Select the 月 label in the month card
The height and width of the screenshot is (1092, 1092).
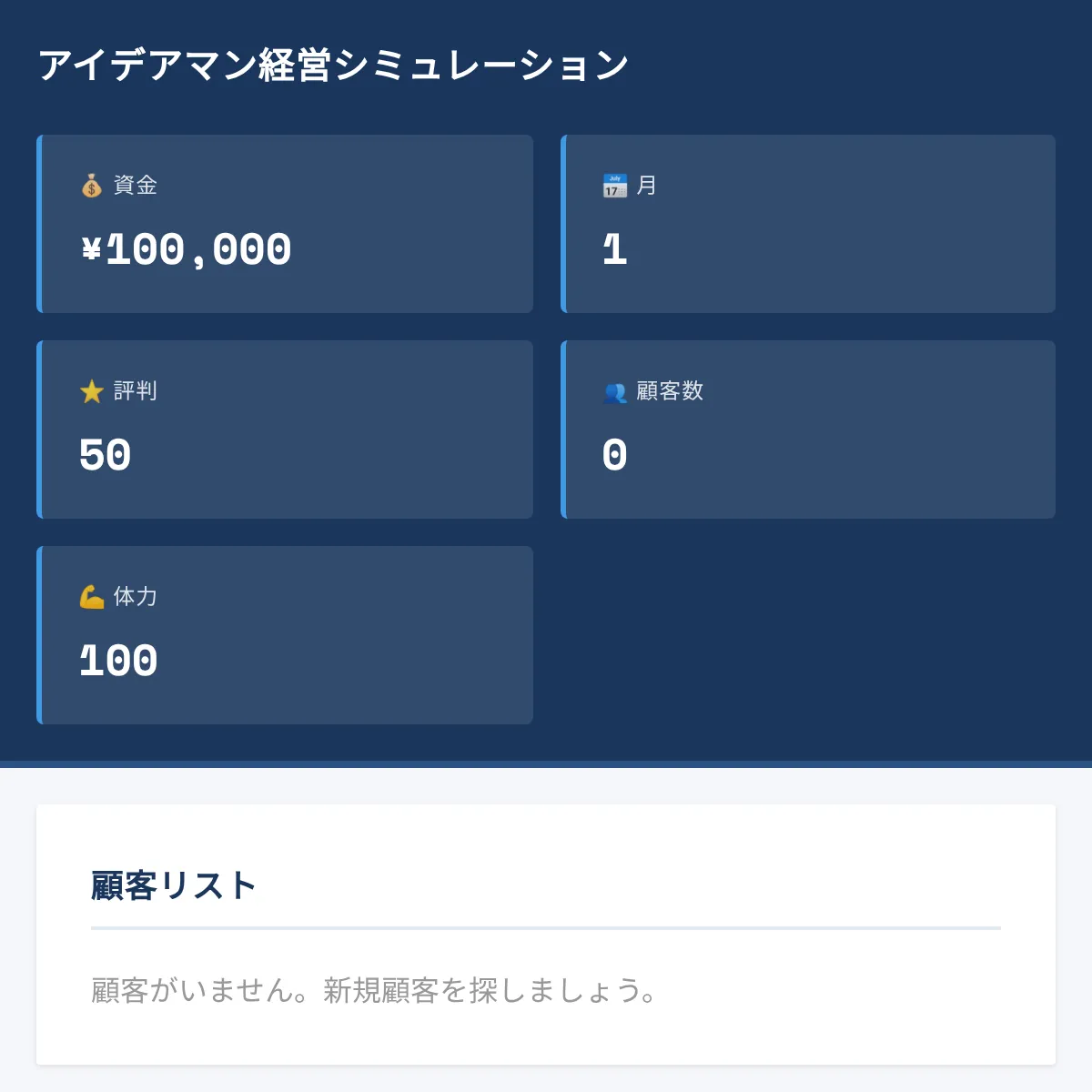[646, 186]
